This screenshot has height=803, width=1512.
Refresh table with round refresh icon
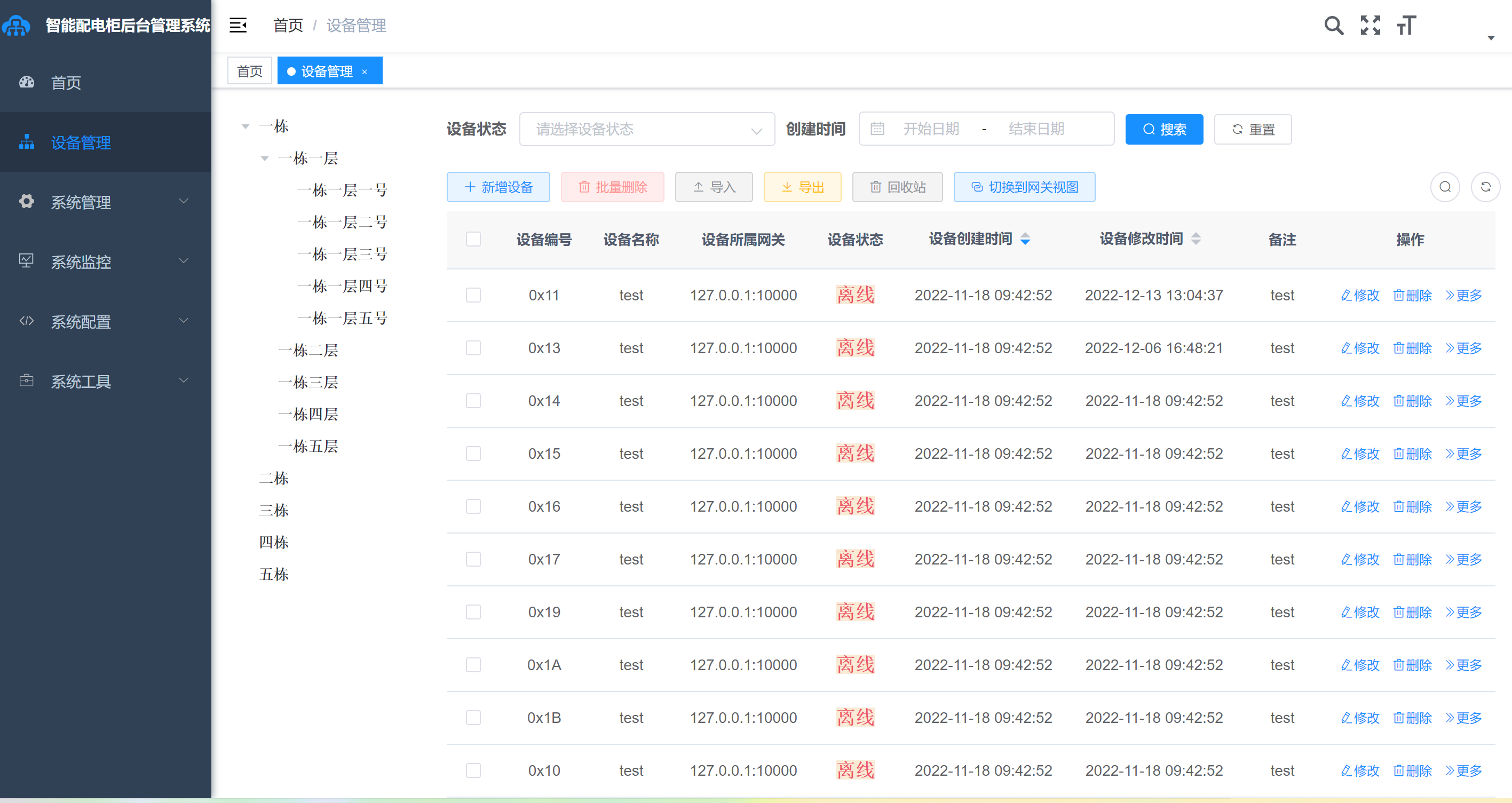[1486, 187]
